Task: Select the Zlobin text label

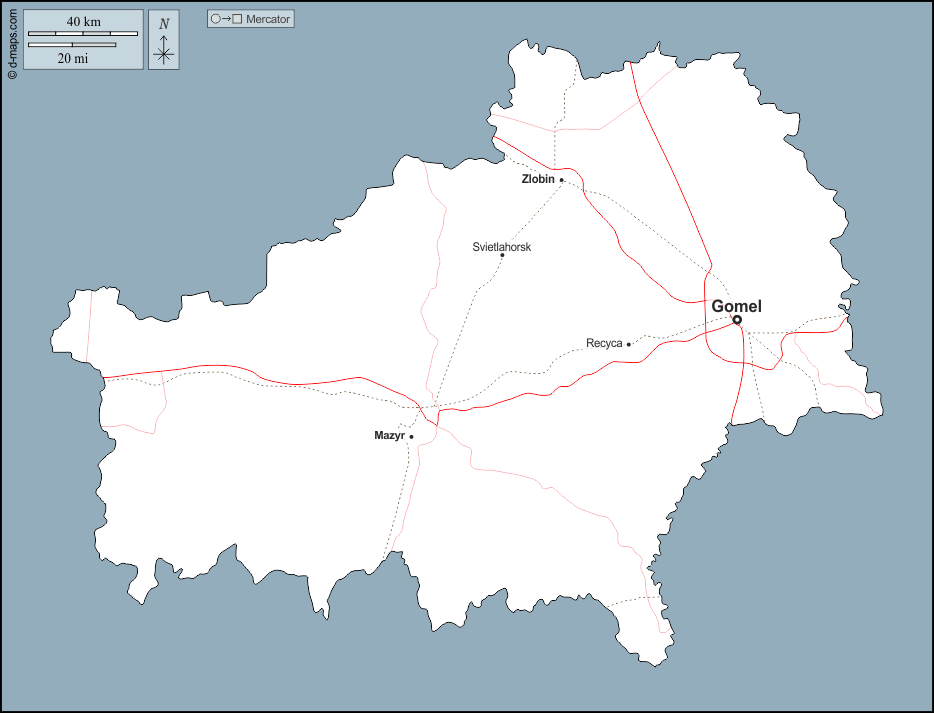Action: (x=538, y=180)
